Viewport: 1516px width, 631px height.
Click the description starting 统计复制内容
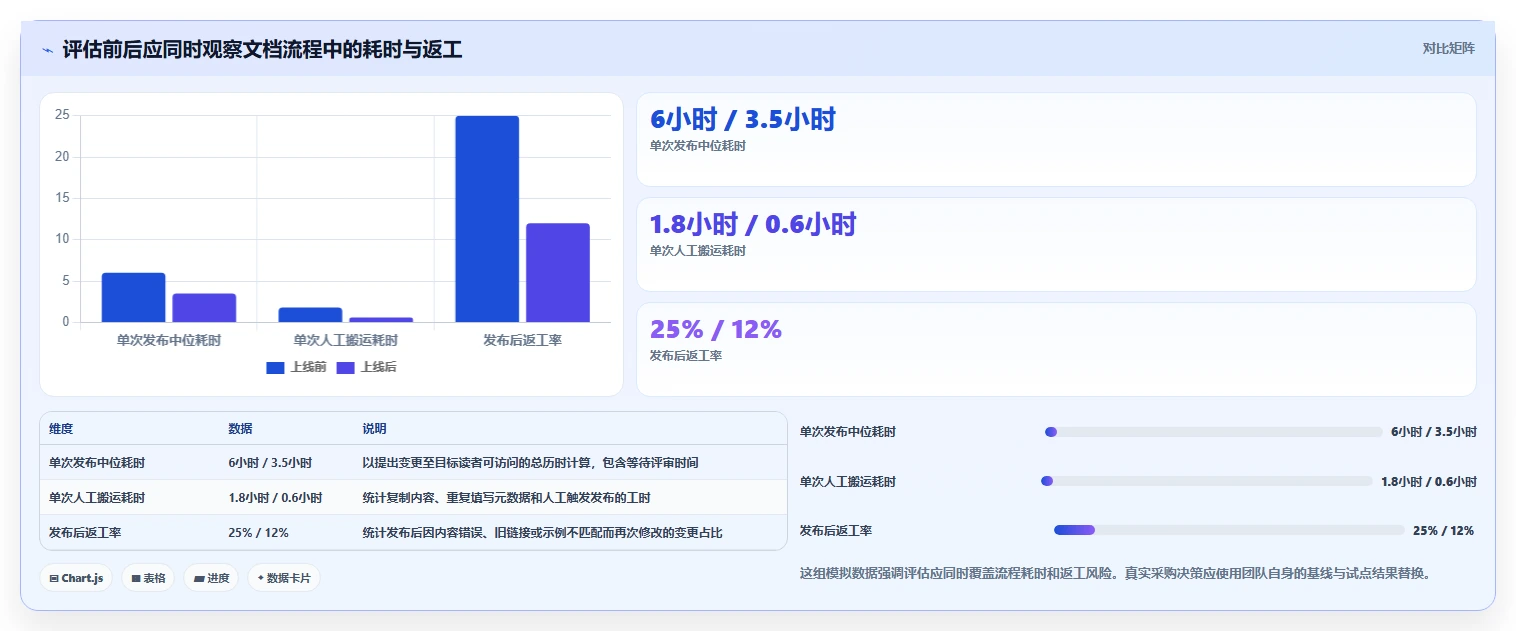point(506,498)
